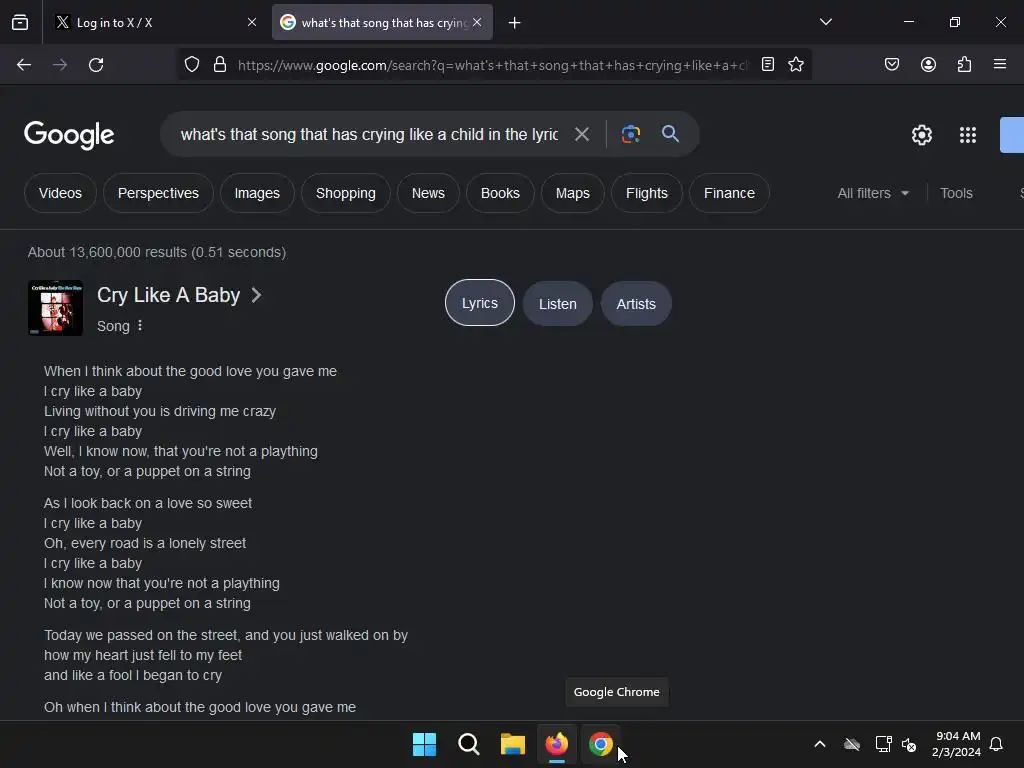Screen dimensions: 1024x768
Task: Save page to Pocket
Action: 892,65
